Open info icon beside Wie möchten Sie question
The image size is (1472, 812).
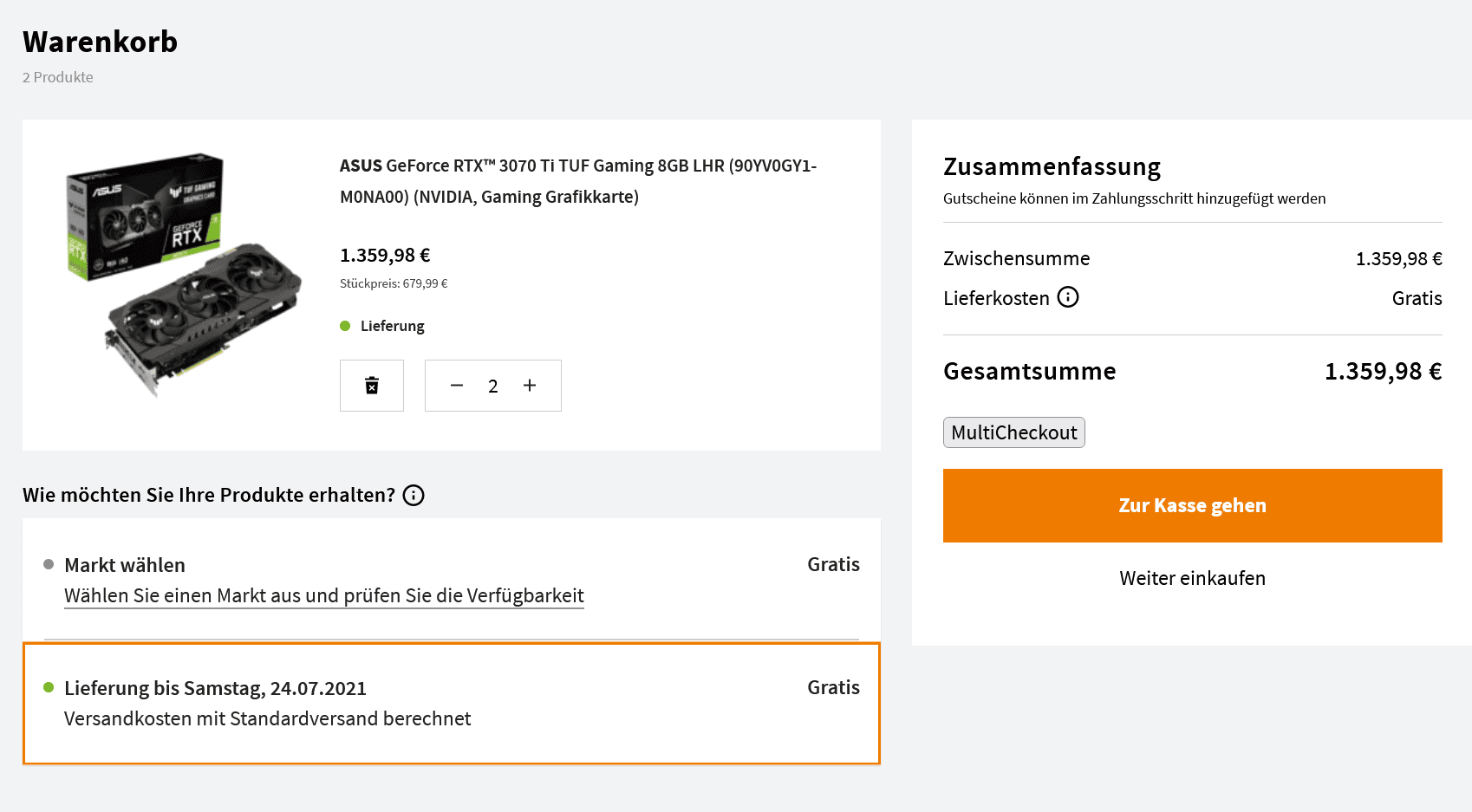[x=414, y=495]
